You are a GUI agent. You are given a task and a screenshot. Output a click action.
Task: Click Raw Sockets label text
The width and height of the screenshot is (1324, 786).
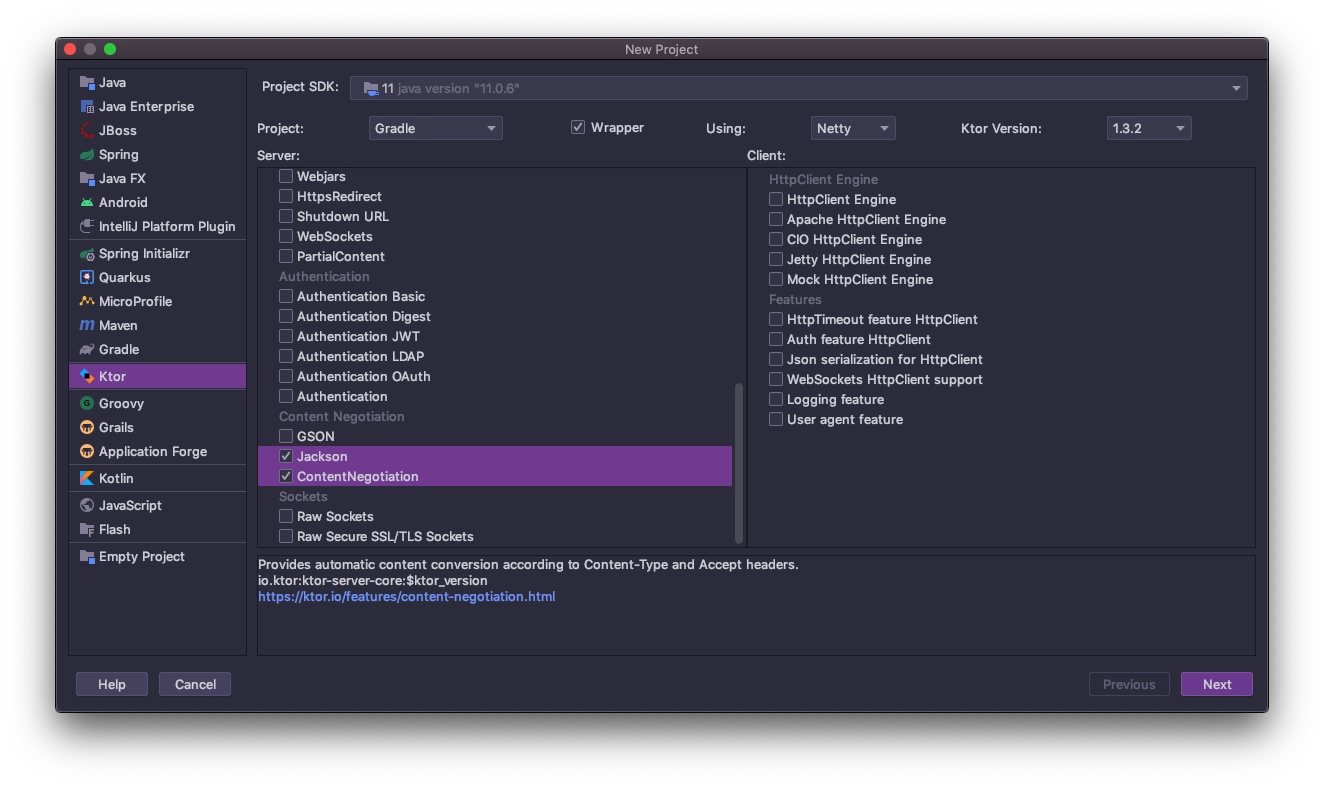[x=335, y=517]
